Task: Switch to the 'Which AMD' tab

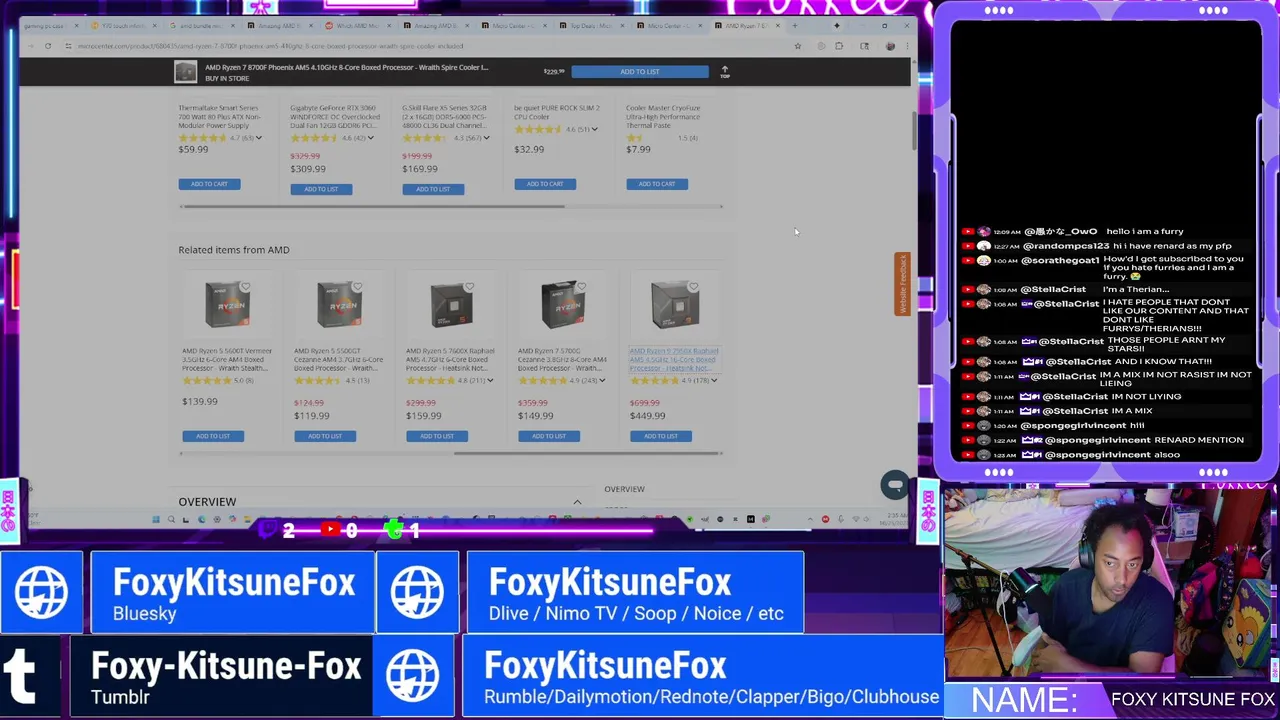Action: pyautogui.click(x=358, y=26)
